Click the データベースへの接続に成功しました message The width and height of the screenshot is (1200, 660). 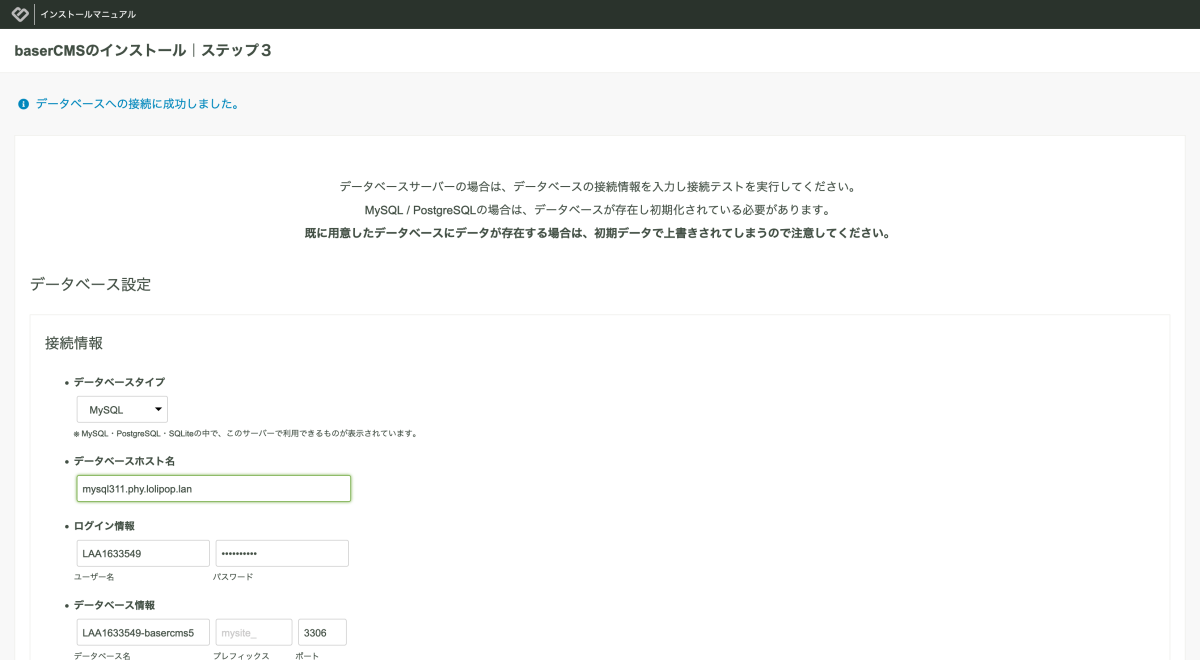point(137,104)
